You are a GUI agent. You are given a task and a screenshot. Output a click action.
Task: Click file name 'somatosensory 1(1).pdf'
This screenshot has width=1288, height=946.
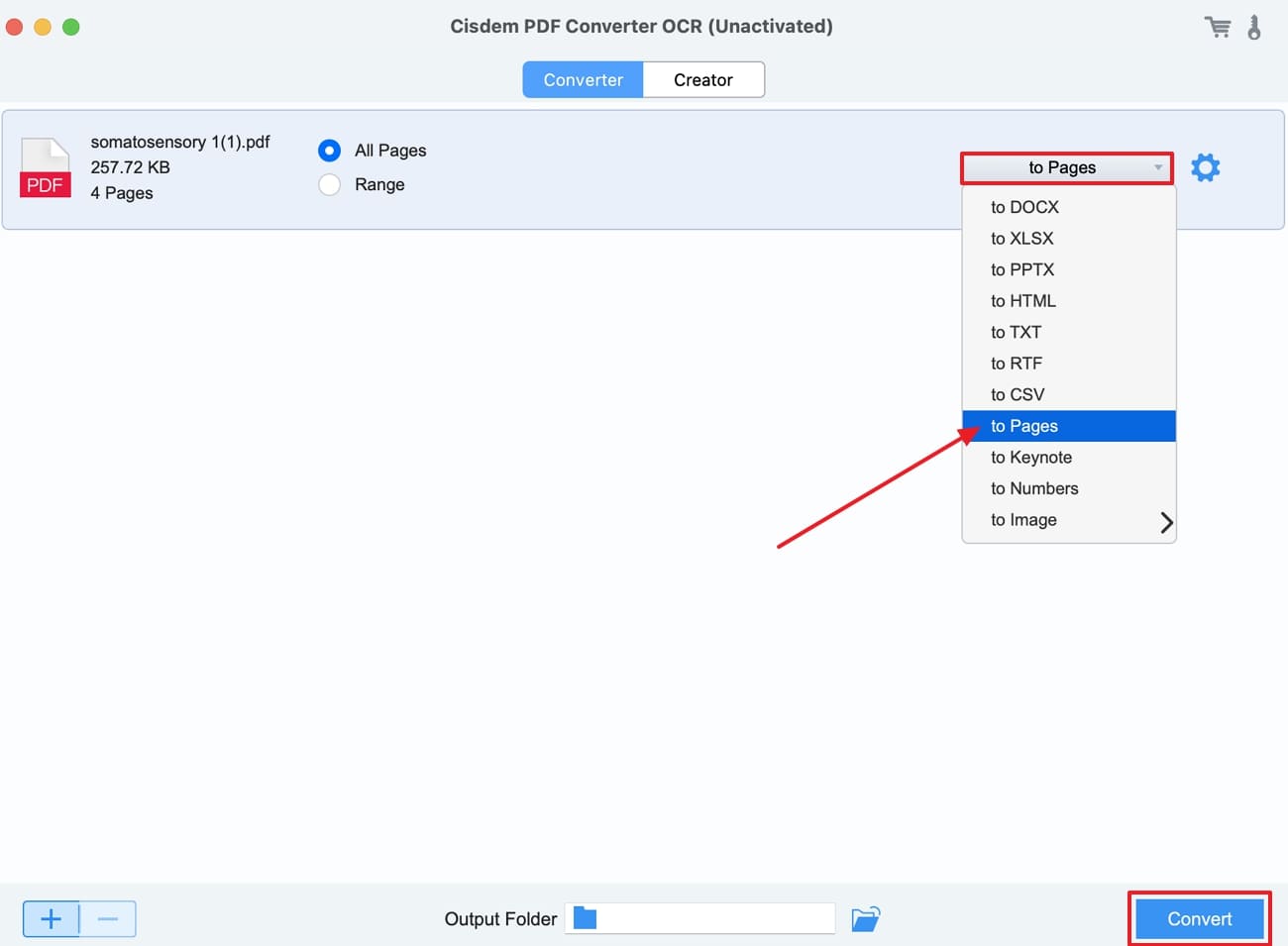point(180,142)
